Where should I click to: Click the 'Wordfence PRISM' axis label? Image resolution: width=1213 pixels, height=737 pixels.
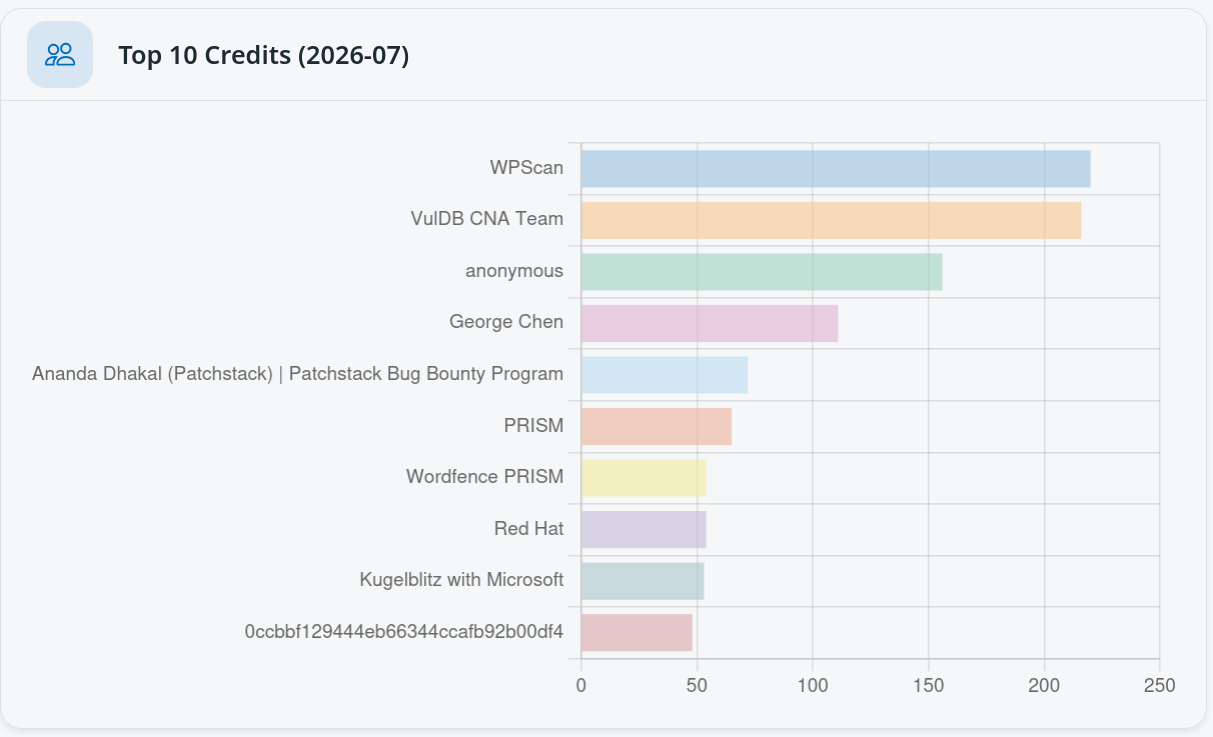pos(485,477)
